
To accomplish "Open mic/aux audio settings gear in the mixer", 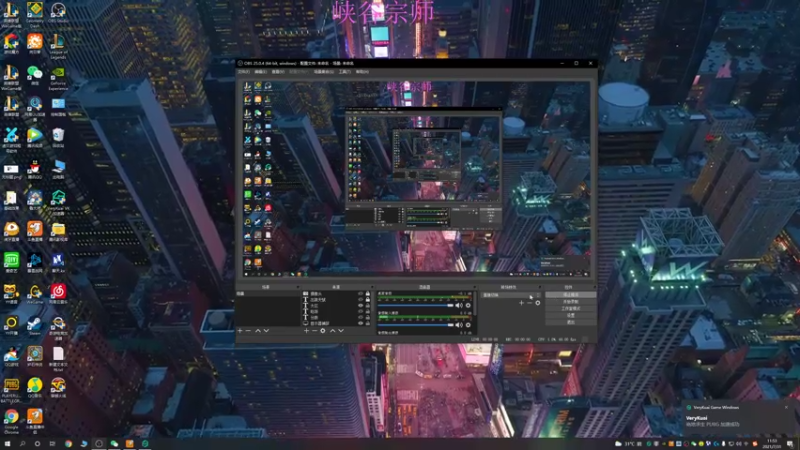I will [468, 325].
